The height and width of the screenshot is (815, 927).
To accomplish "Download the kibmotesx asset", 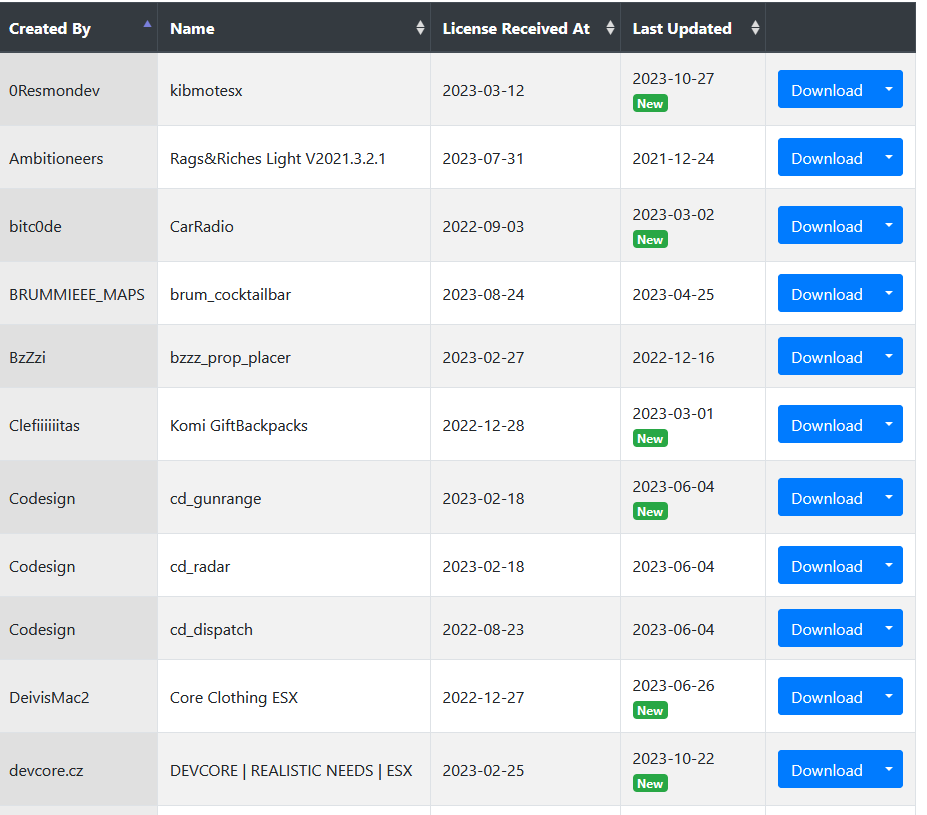I will (826, 90).
